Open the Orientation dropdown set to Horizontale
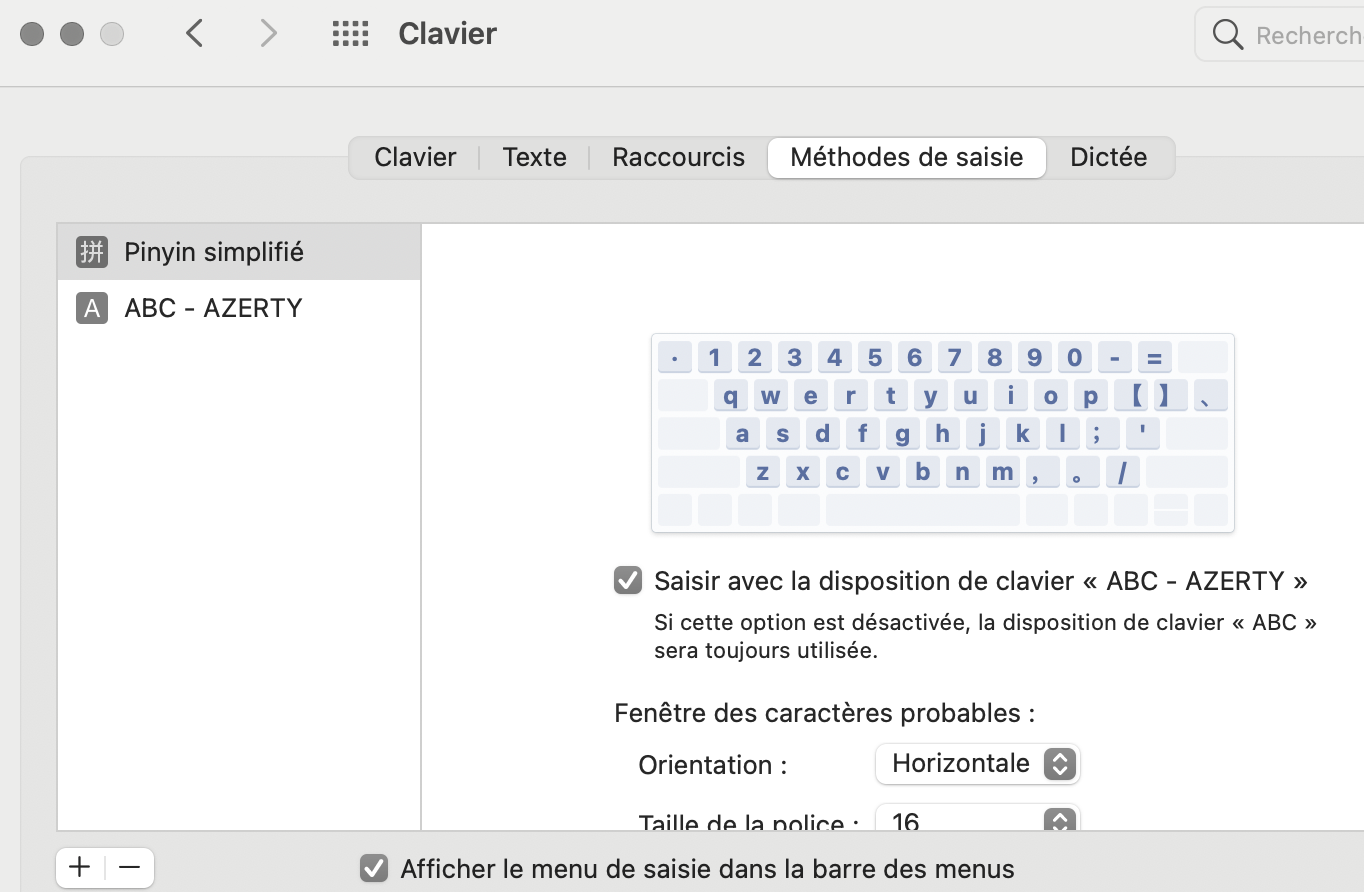Image resolution: width=1364 pixels, height=892 pixels. (977, 764)
